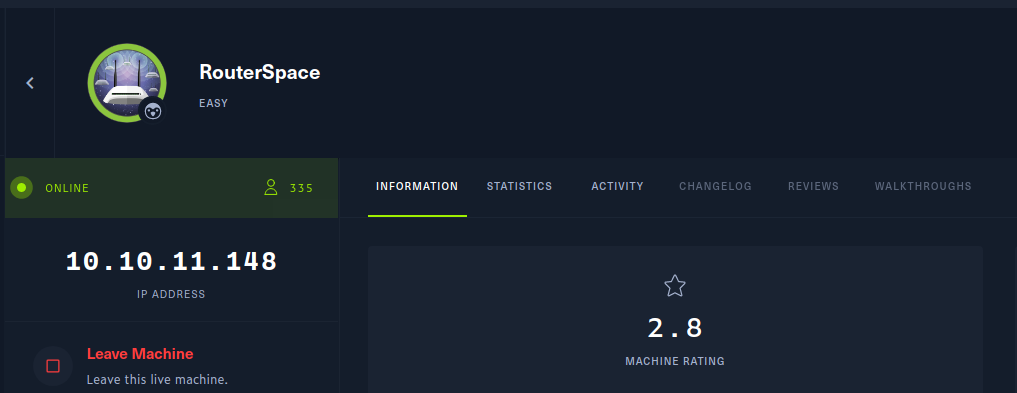Screen dimensions: 1017x393
Task: Click the RouterSpace machine title
Action: [x=259, y=72]
